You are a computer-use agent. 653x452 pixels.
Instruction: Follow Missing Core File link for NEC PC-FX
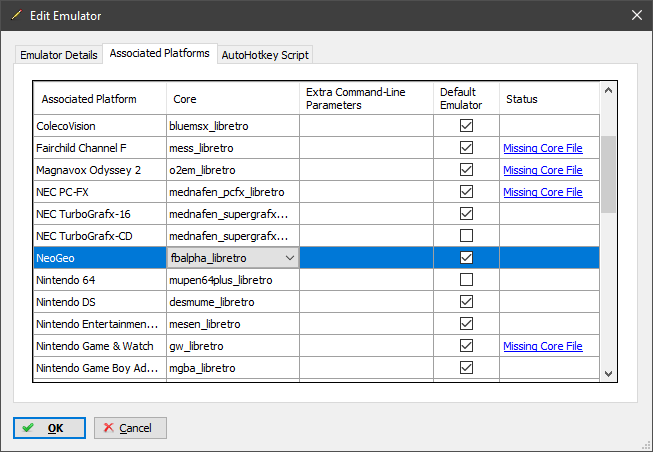pos(543,192)
